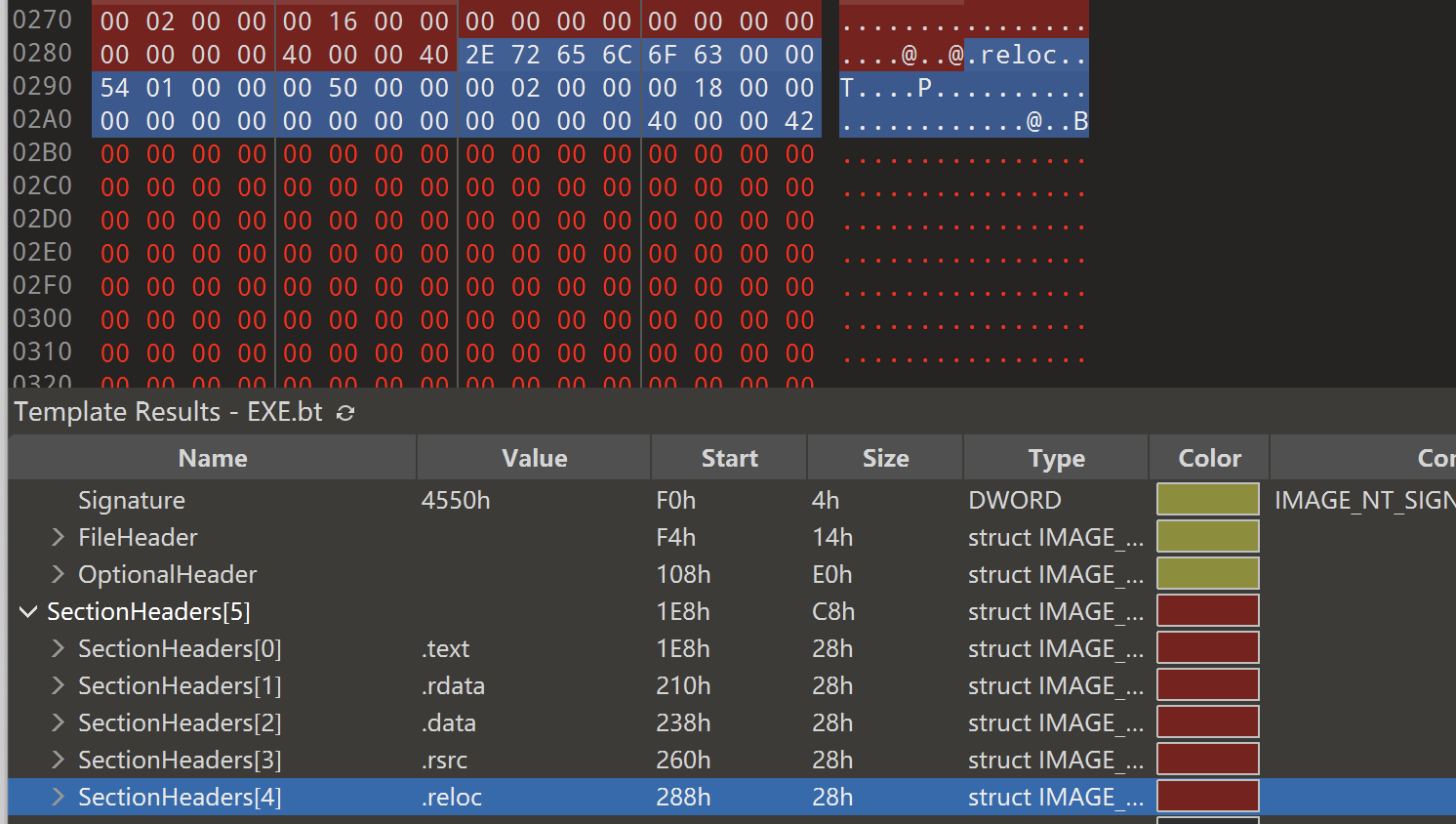Click the Start column header
1456x824 pixels.
[729, 458]
